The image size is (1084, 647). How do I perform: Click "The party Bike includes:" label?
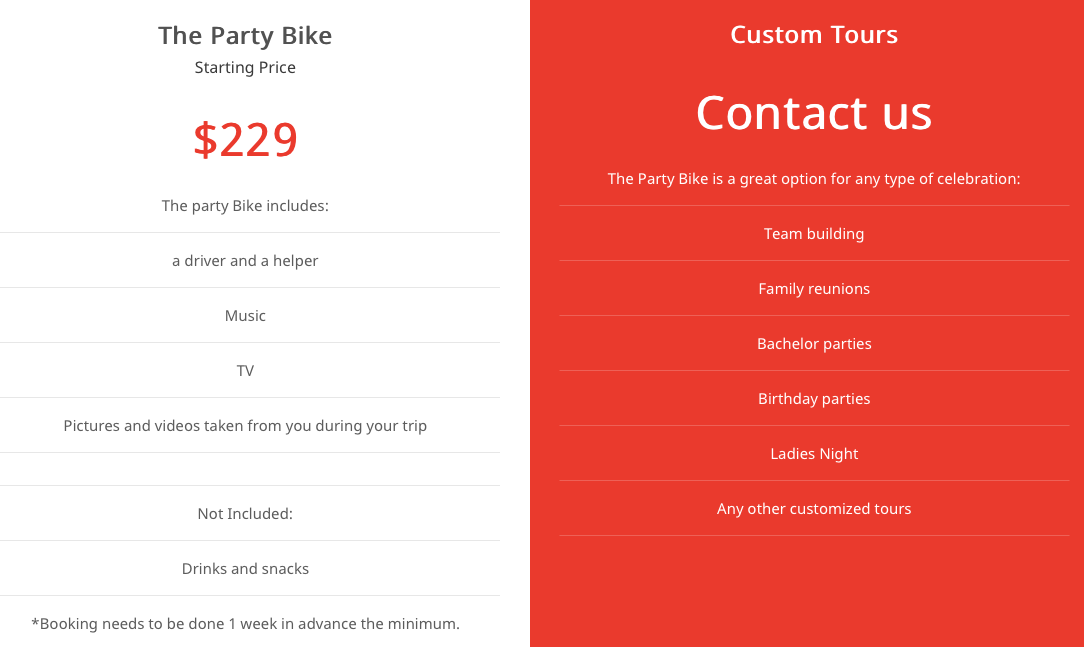(245, 206)
